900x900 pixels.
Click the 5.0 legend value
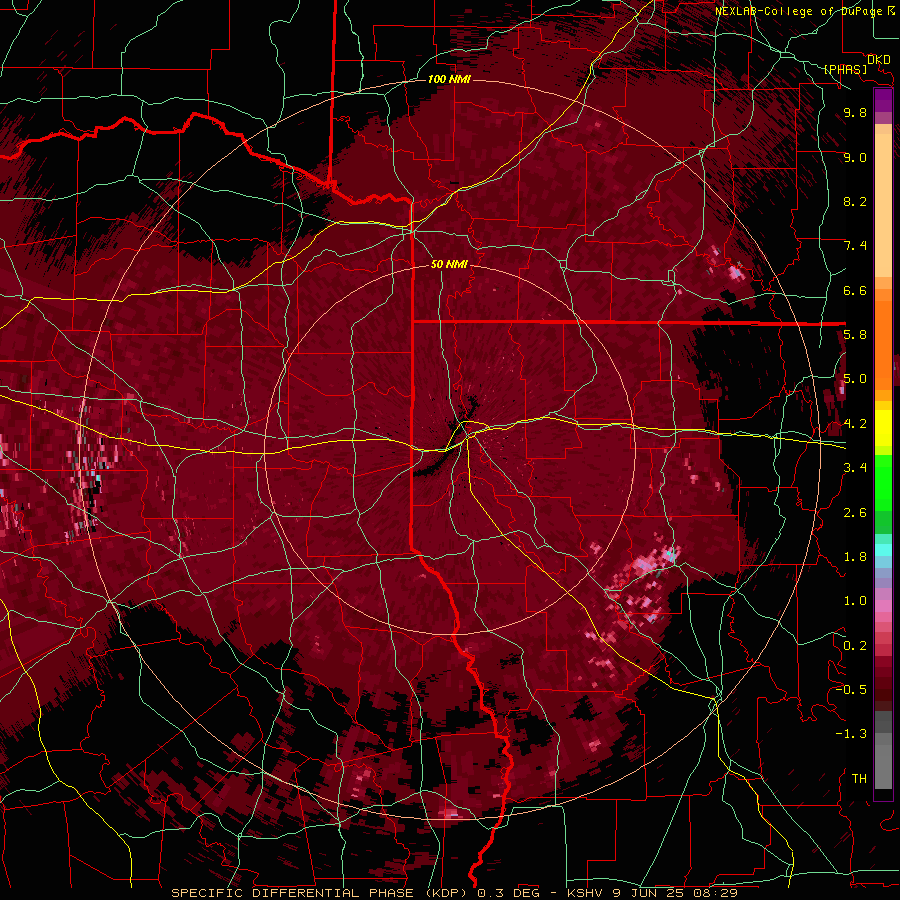pyautogui.click(x=855, y=379)
